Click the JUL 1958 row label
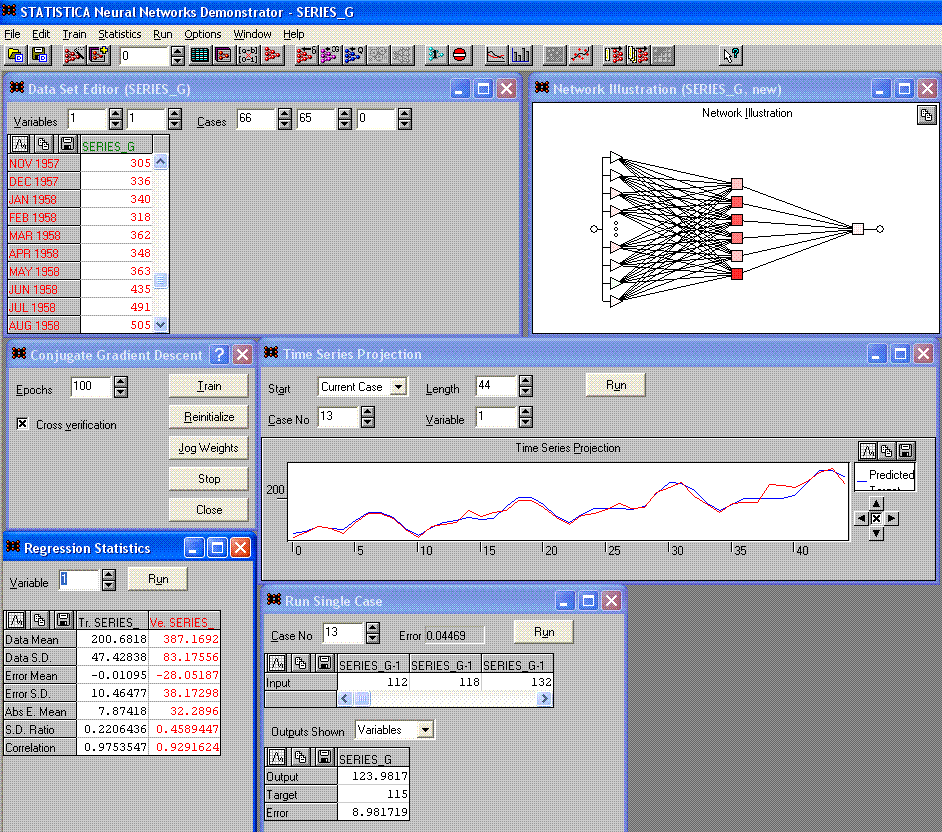 click(x=44, y=308)
